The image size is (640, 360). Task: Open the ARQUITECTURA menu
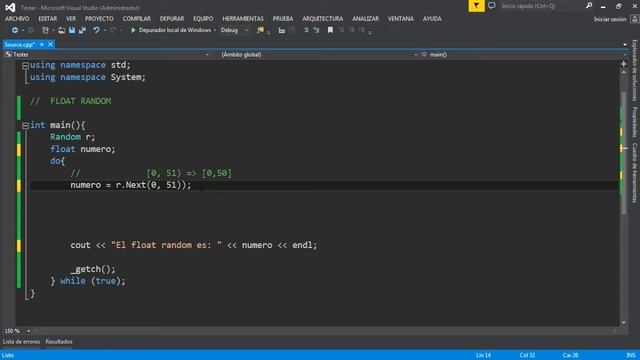coord(323,19)
